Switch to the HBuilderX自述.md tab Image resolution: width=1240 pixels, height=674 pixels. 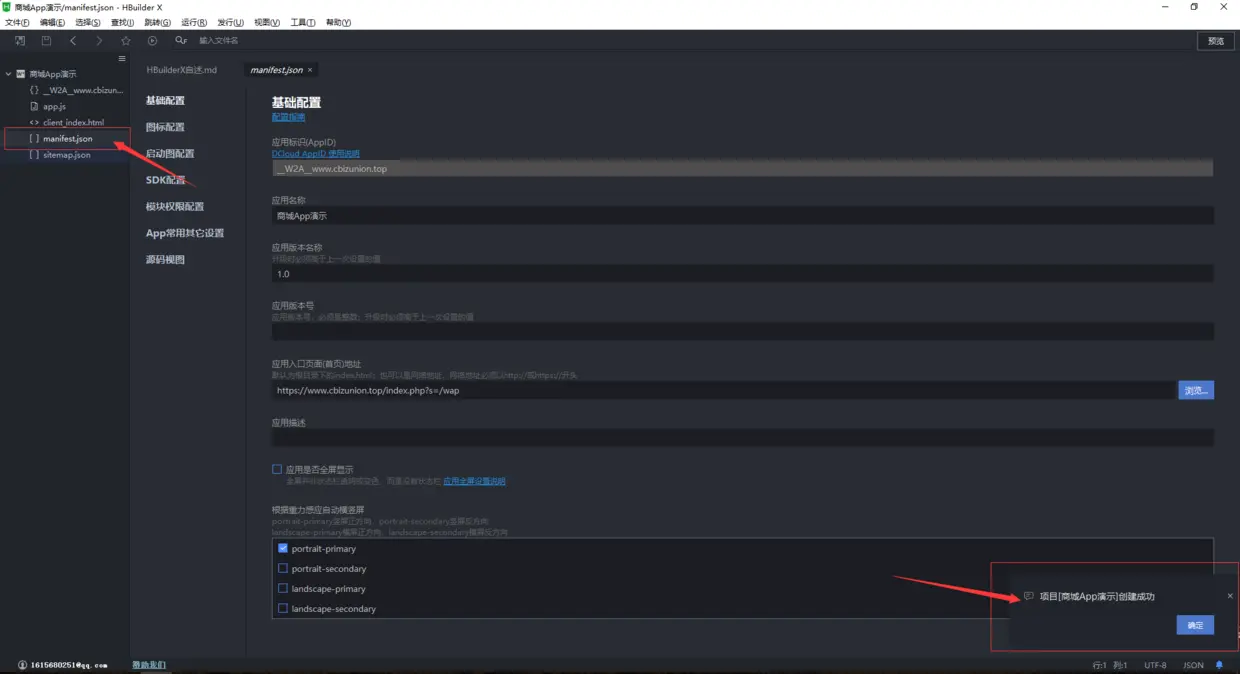click(x=182, y=70)
